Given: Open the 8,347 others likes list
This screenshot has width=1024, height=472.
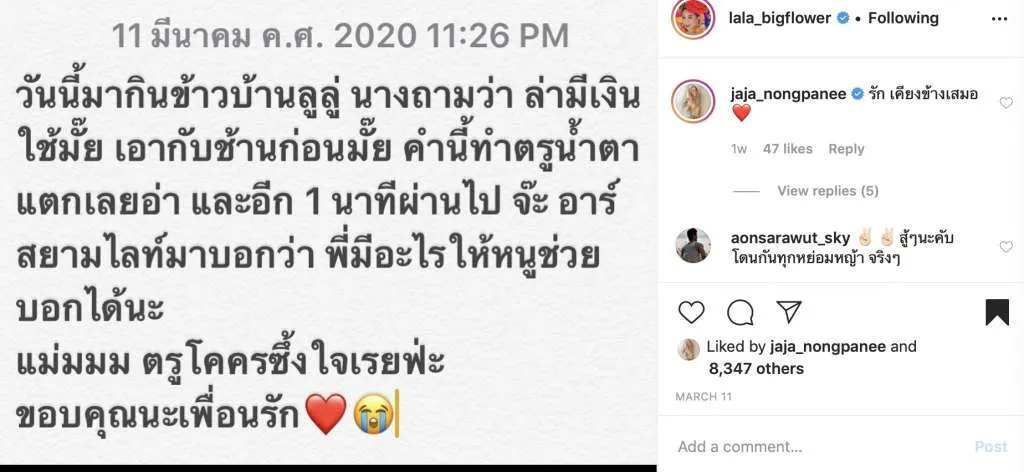Looking at the screenshot, I should (x=756, y=369).
